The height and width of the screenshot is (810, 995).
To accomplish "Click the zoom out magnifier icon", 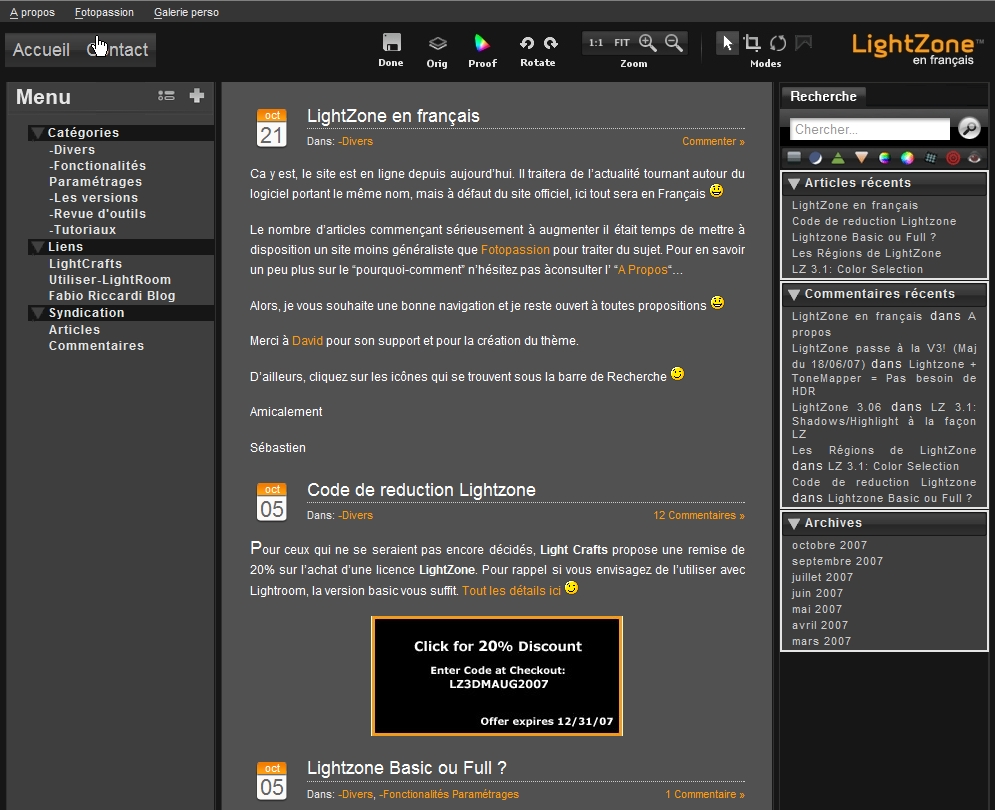I will [674, 43].
